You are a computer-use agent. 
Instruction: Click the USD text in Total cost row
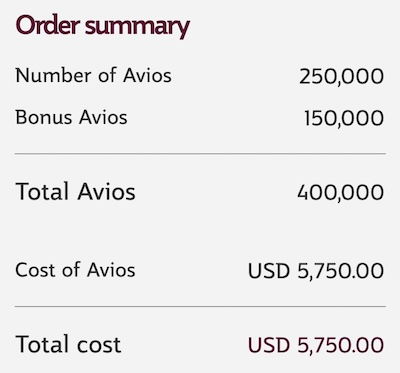point(269,345)
